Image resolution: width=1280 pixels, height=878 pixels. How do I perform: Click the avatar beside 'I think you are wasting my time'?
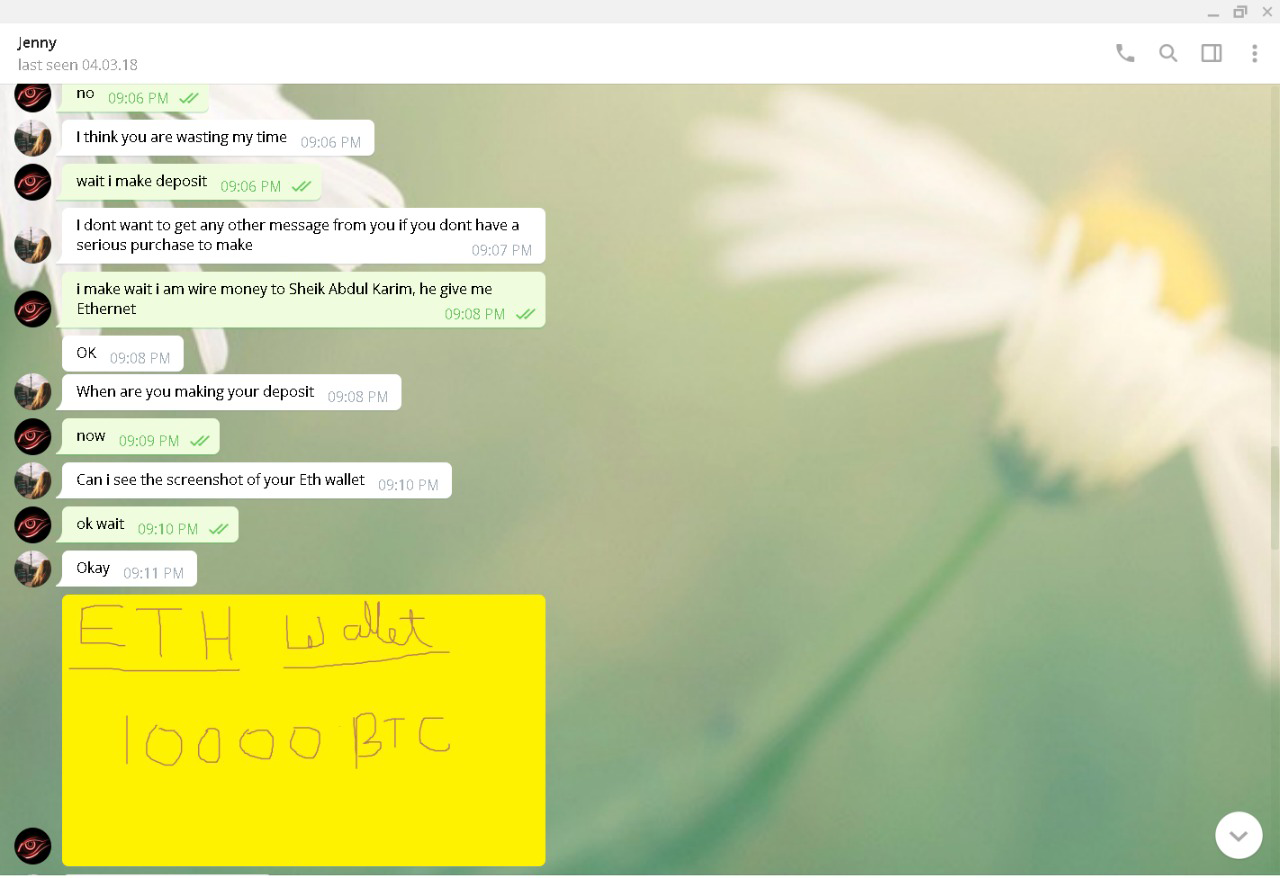click(33, 138)
